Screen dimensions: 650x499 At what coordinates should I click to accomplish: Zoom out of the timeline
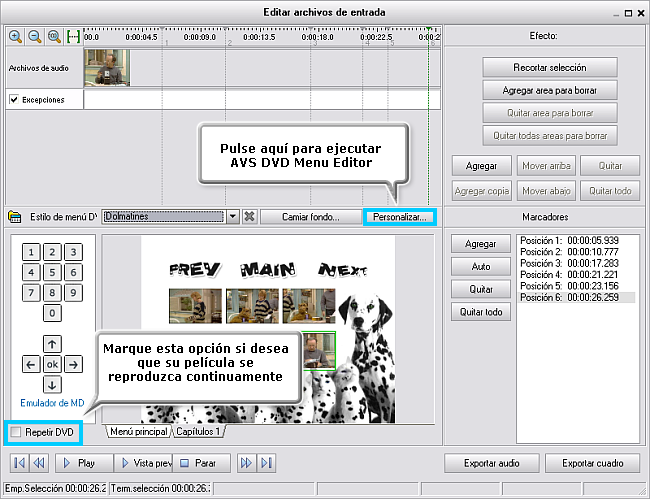click(35, 36)
